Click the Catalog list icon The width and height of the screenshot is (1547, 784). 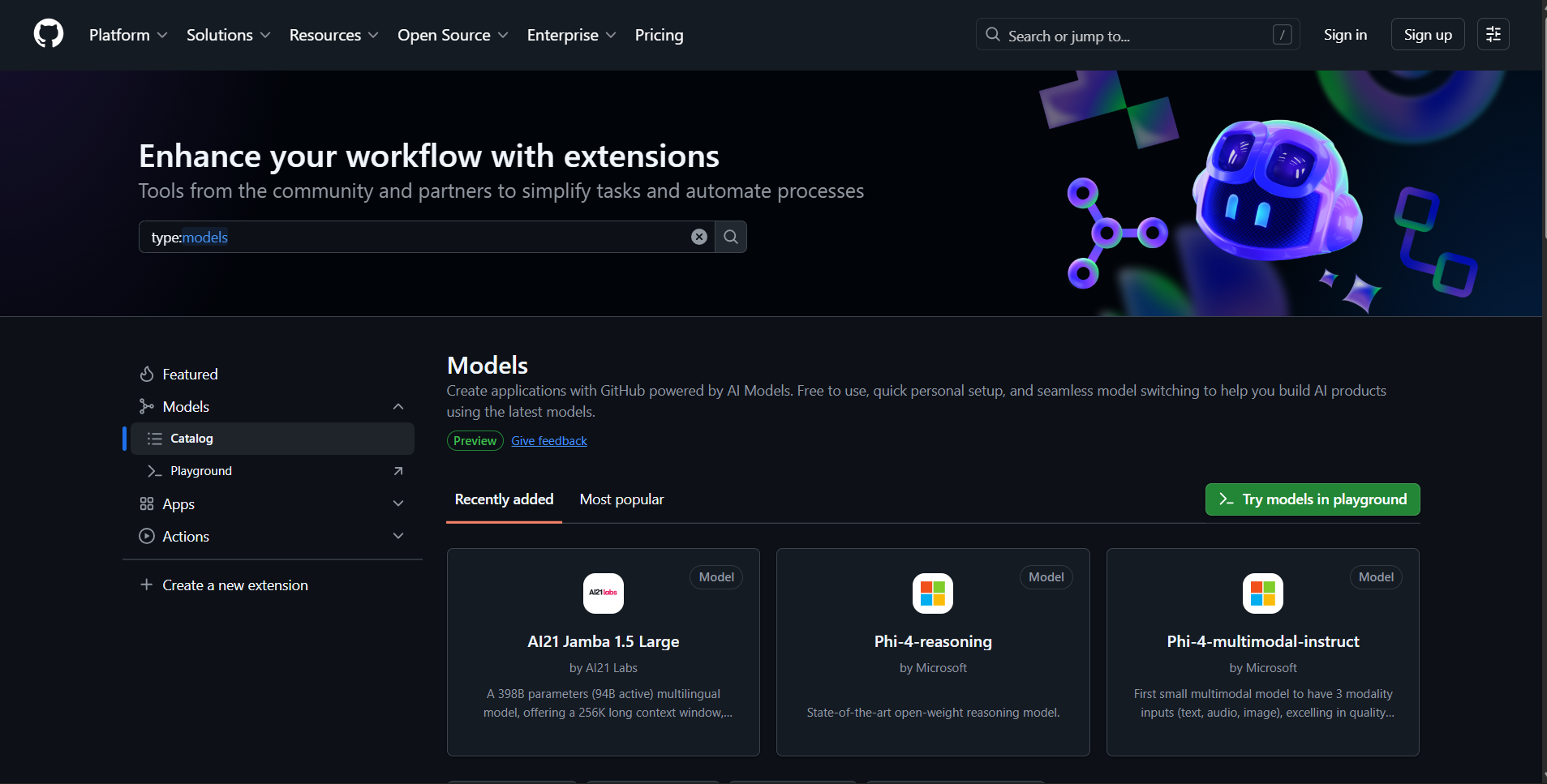tap(154, 438)
